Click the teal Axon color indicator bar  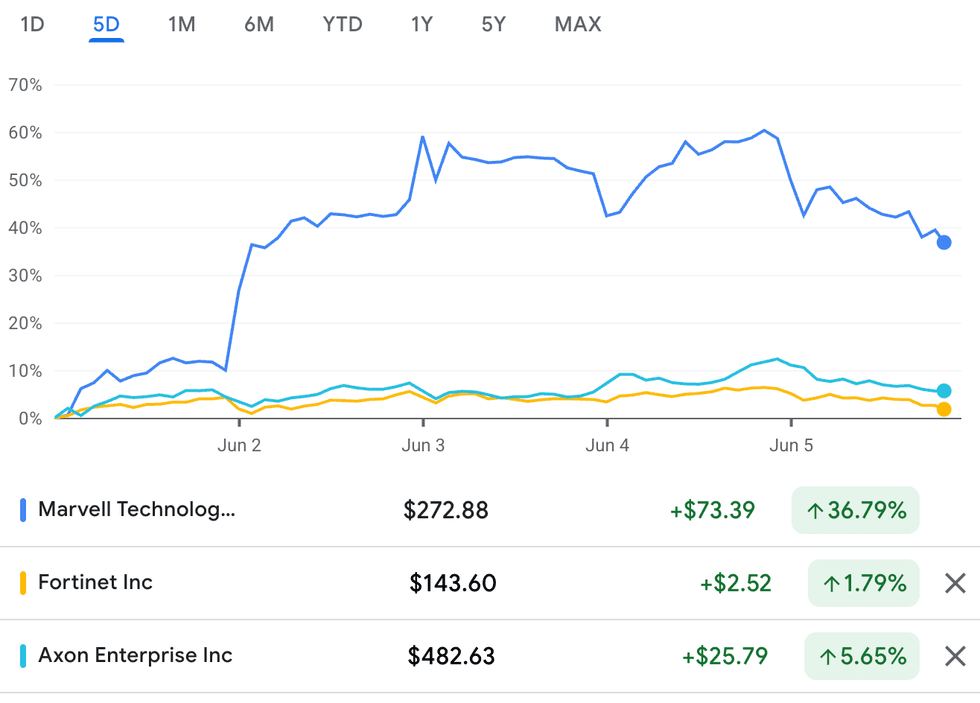[x=23, y=656]
